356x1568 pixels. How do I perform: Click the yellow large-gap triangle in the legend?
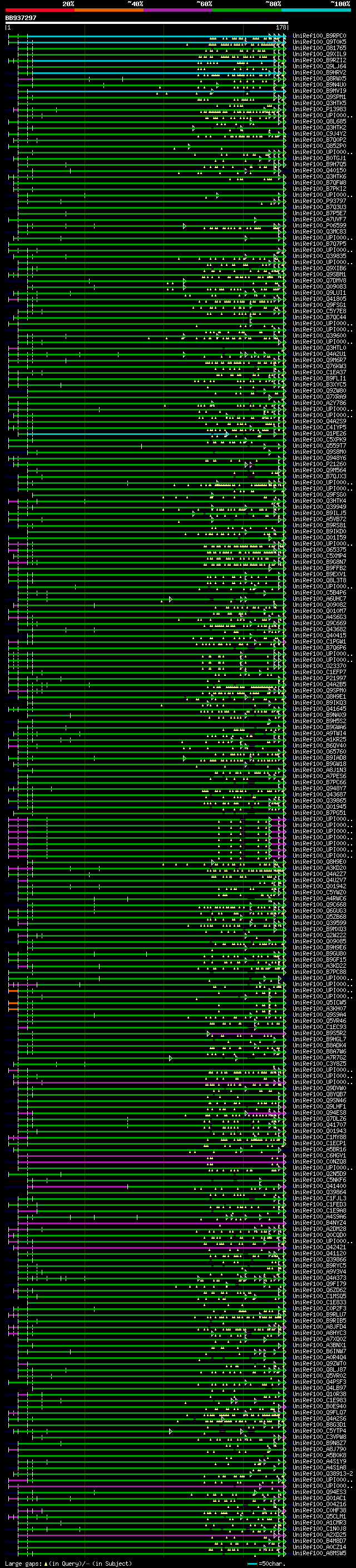coord(46,1563)
